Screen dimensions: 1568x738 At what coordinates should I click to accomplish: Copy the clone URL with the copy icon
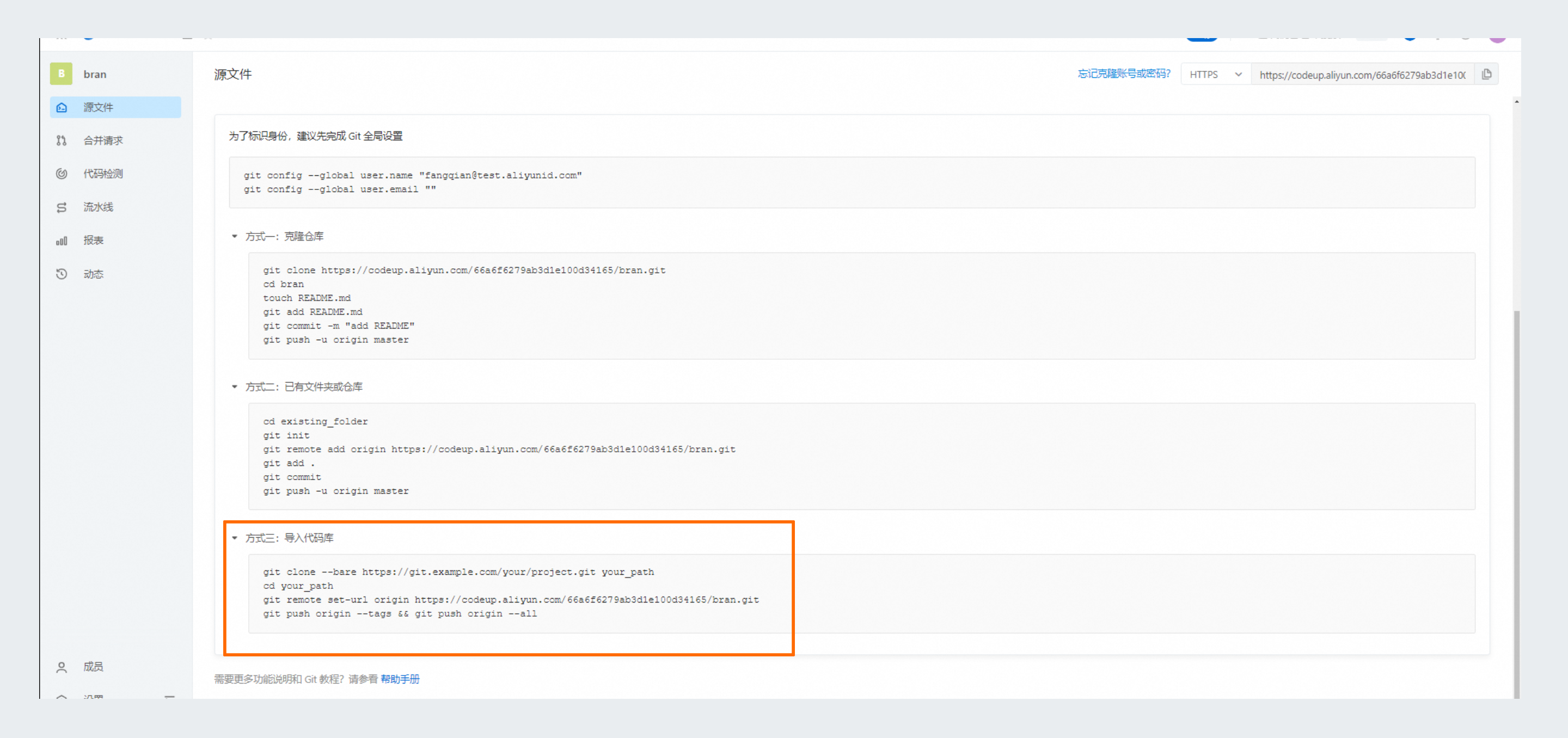pos(1486,74)
